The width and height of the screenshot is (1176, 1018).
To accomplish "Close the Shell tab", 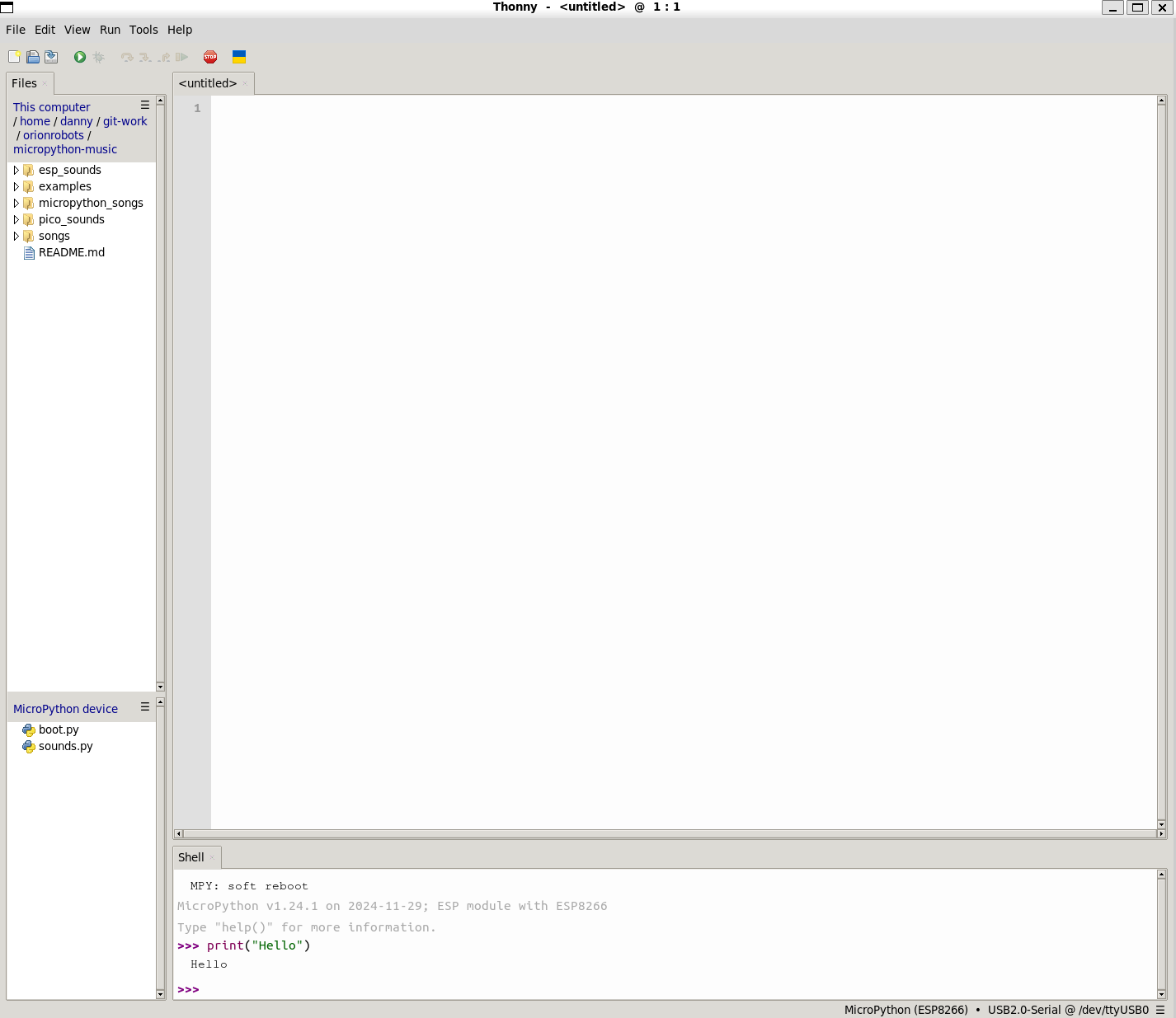I will (212, 857).
